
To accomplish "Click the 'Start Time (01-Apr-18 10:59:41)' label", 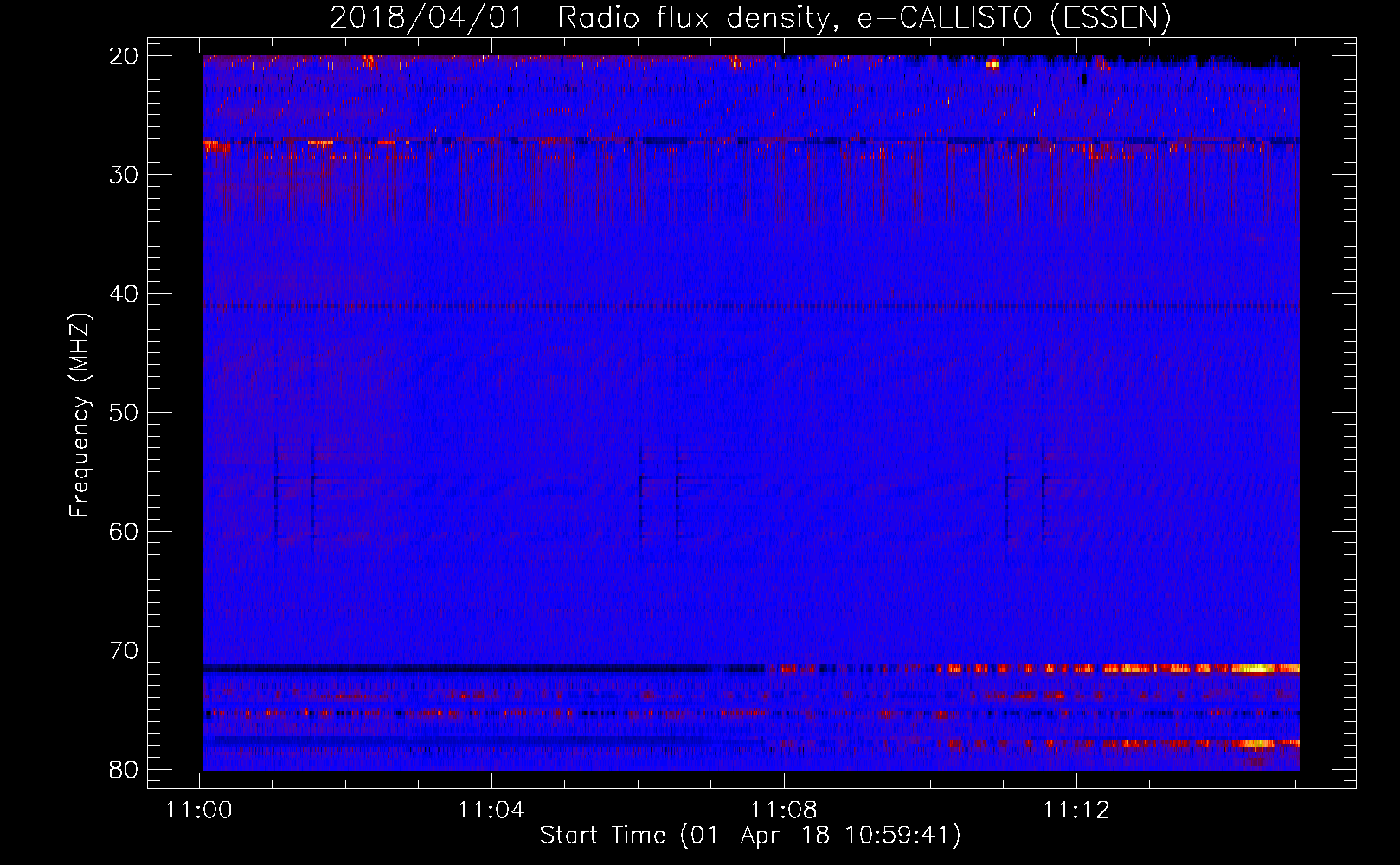I will point(750,836).
